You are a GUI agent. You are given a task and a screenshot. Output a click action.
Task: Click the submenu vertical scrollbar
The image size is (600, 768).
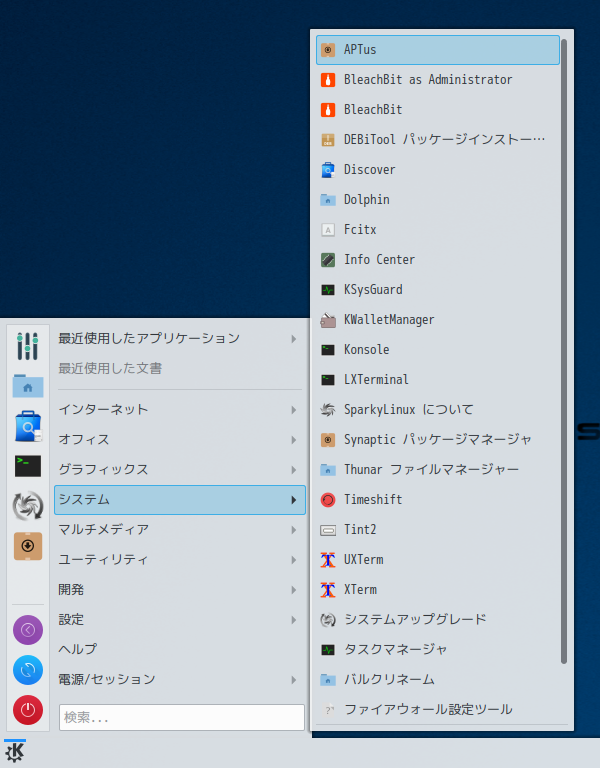[x=564, y=352]
